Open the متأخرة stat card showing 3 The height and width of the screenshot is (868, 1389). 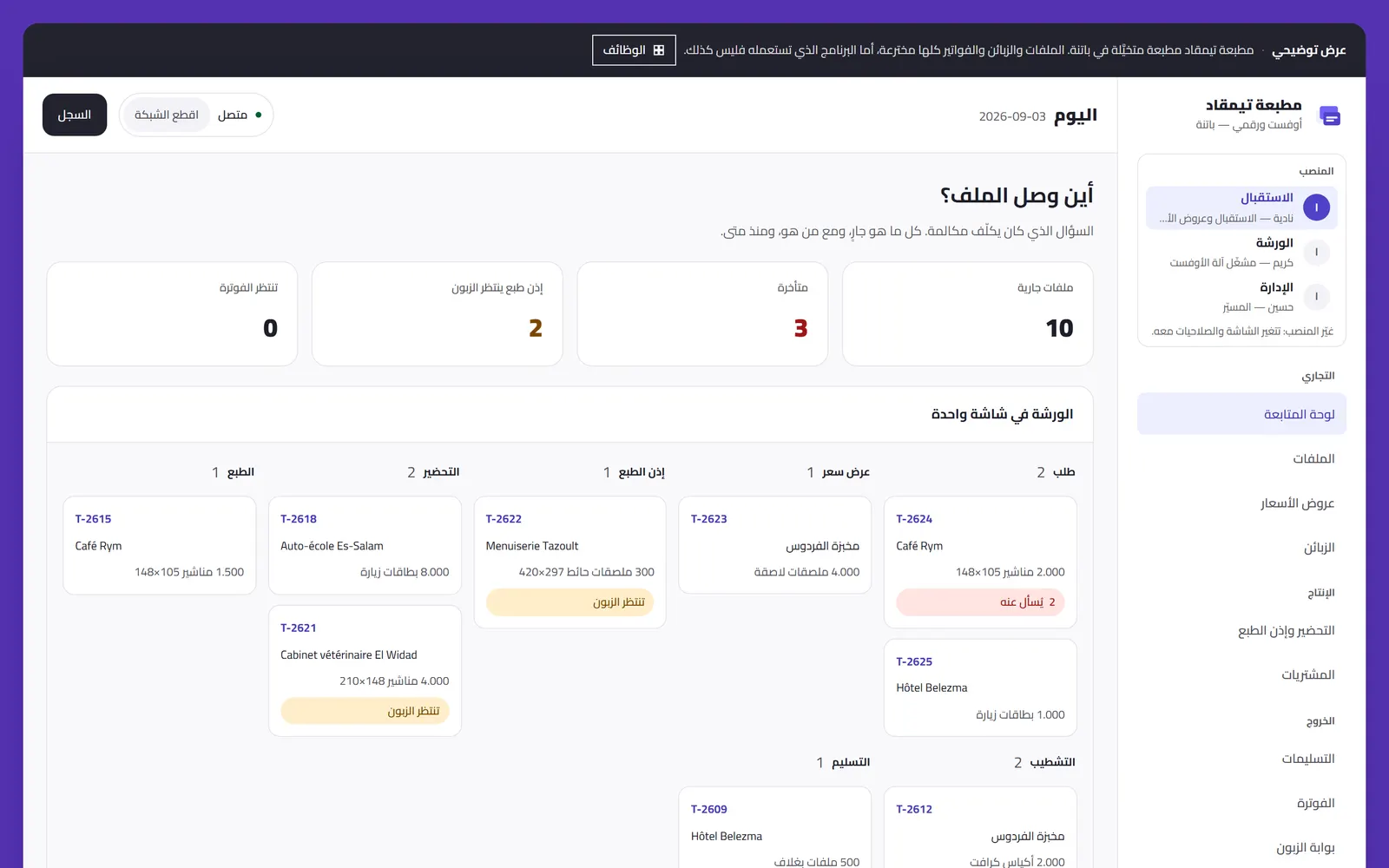click(x=702, y=313)
